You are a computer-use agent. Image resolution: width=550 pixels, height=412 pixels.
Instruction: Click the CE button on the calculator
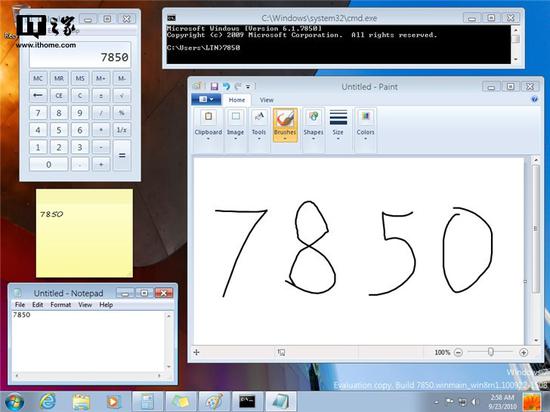pyautogui.click(x=59, y=95)
